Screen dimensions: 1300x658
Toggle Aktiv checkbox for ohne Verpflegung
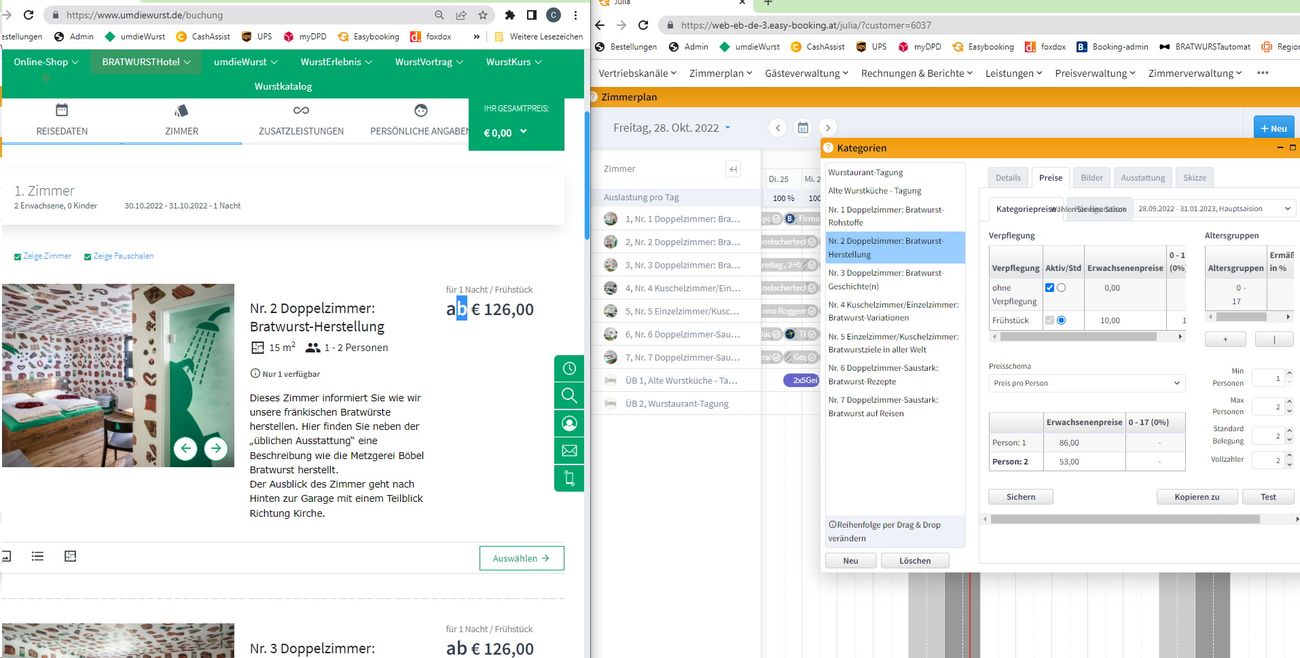click(x=1048, y=288)
